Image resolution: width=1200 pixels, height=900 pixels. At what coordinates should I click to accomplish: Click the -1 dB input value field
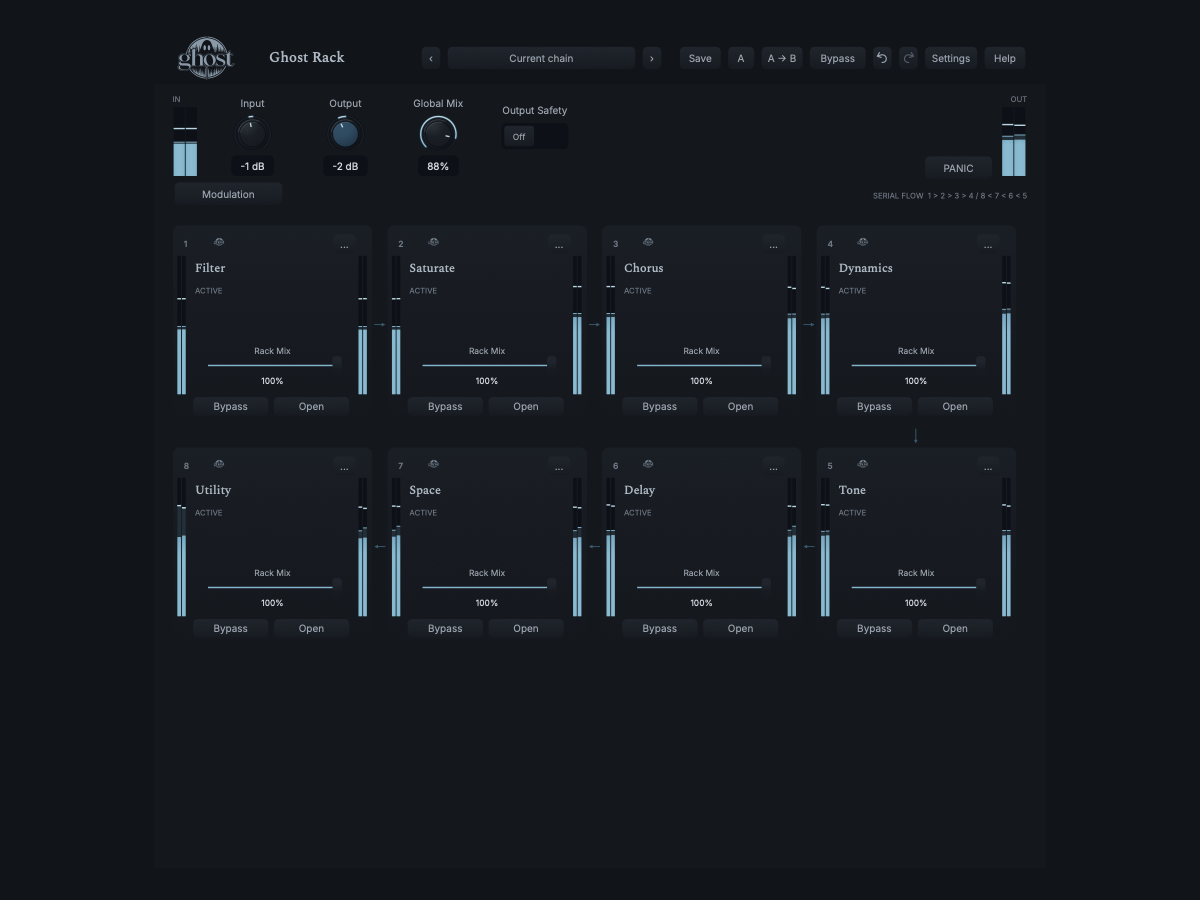pyautogui.click(x=252, y=166)
